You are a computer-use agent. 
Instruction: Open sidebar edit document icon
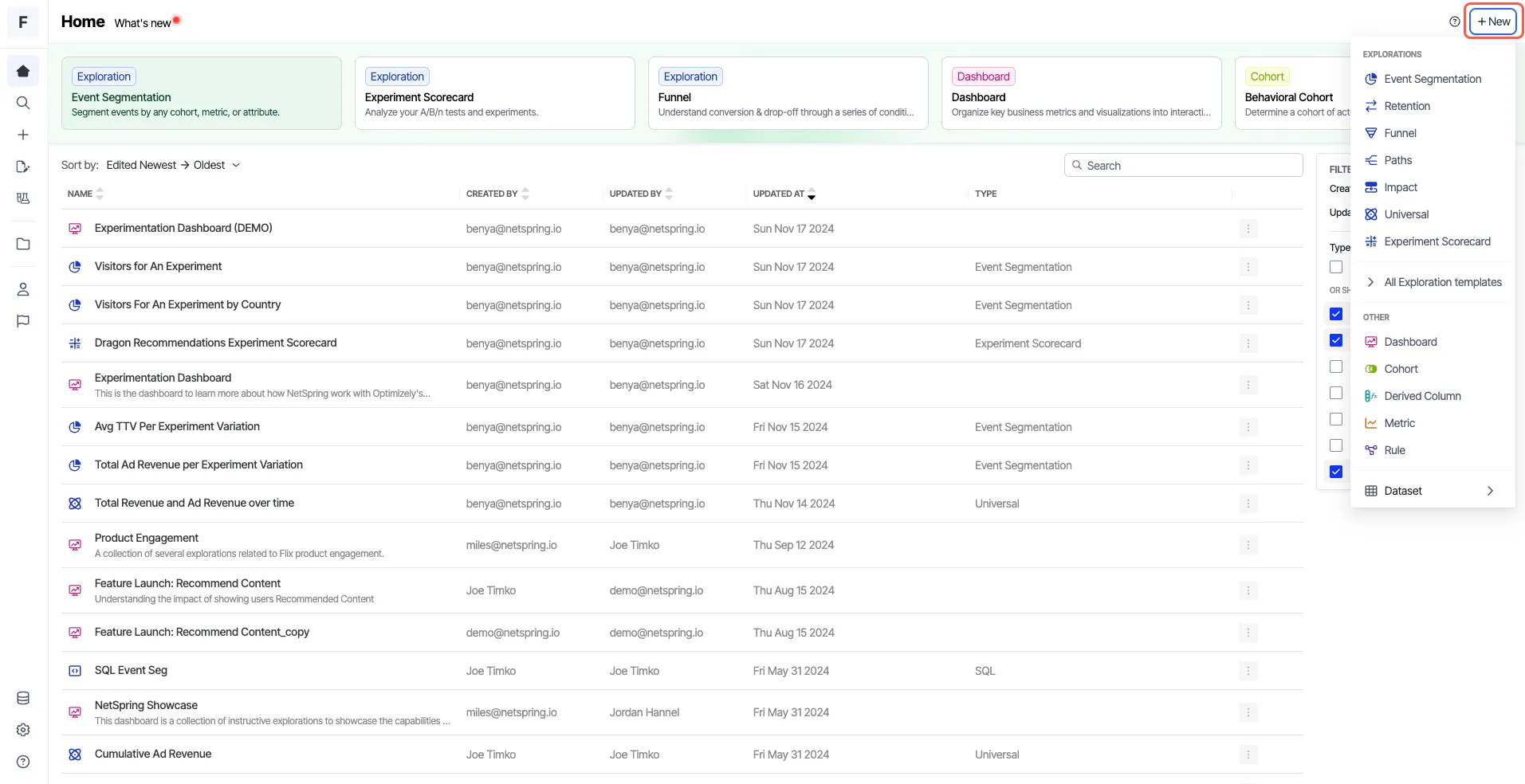23,167
